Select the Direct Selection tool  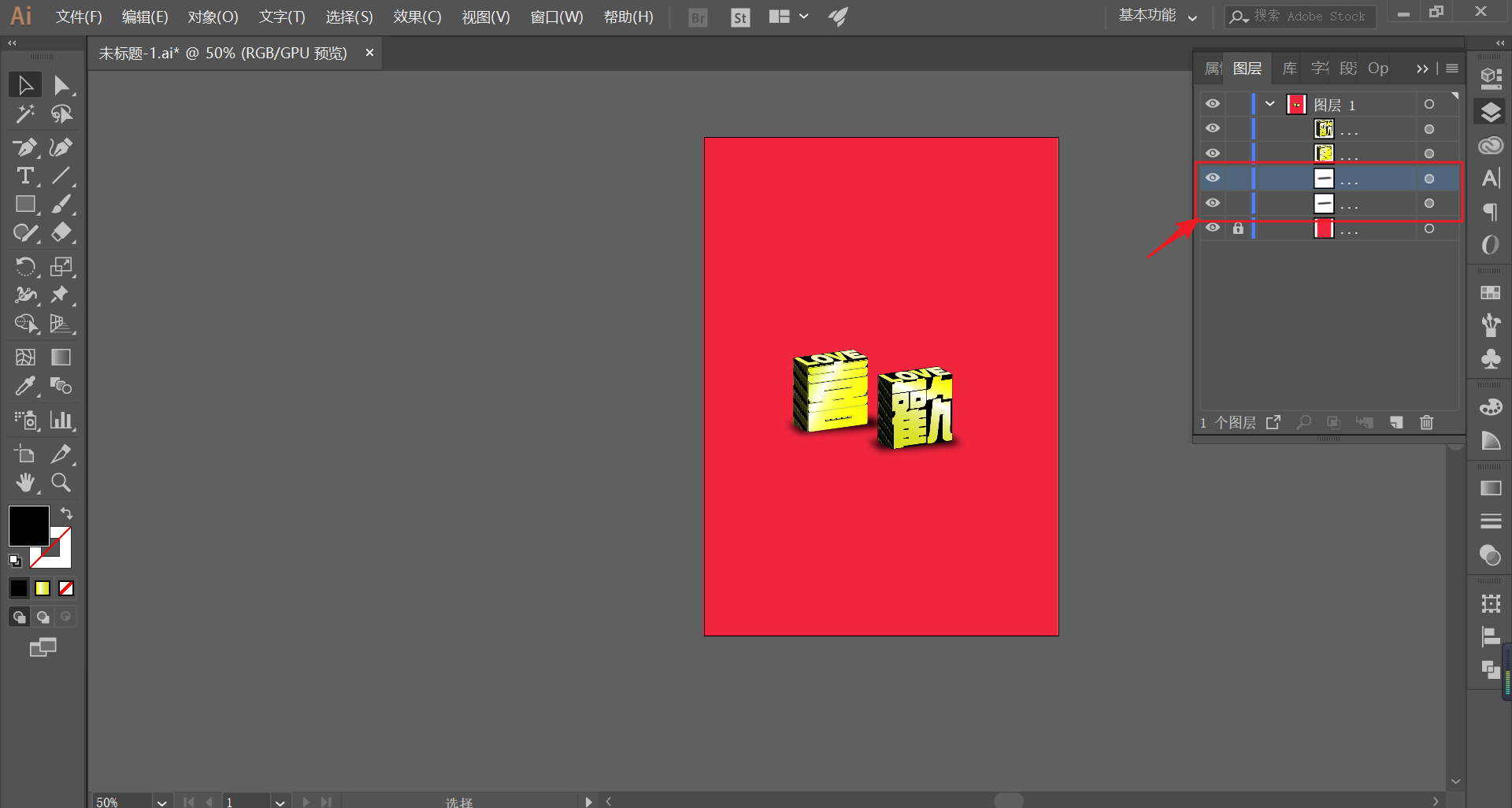click(61, 85)
